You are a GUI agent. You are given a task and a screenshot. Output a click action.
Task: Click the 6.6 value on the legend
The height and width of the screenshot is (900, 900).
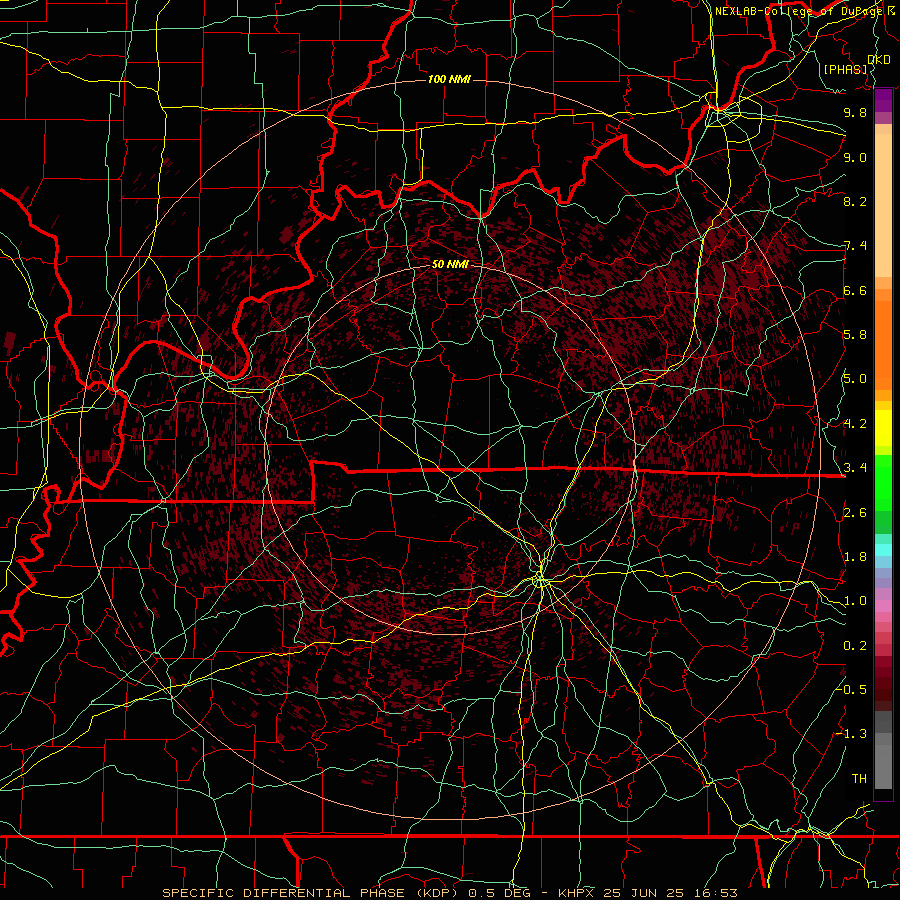855,290
